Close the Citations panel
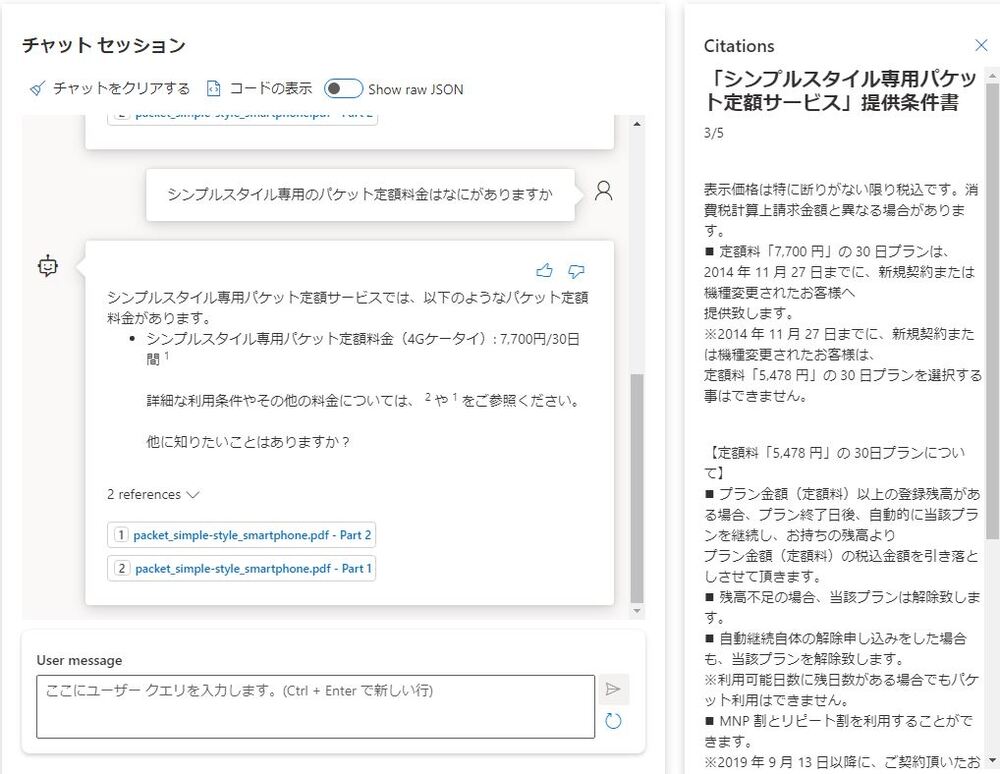This screenshot has height=774, width=1000. pyautogui.click(x=981, y=45)
